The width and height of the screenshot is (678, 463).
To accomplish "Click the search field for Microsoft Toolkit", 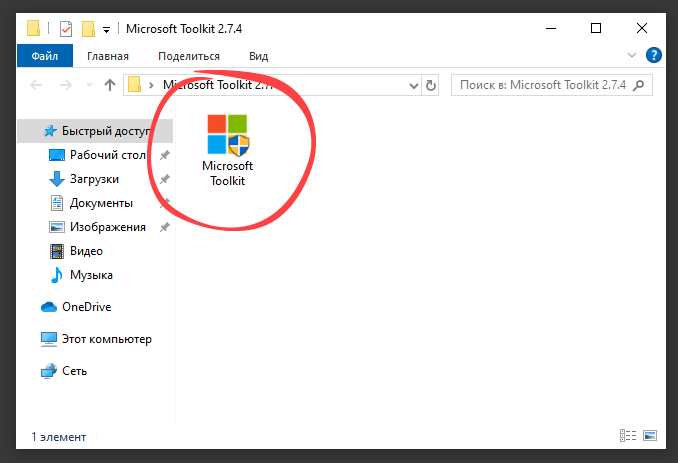I will click(x=540, y=85).
